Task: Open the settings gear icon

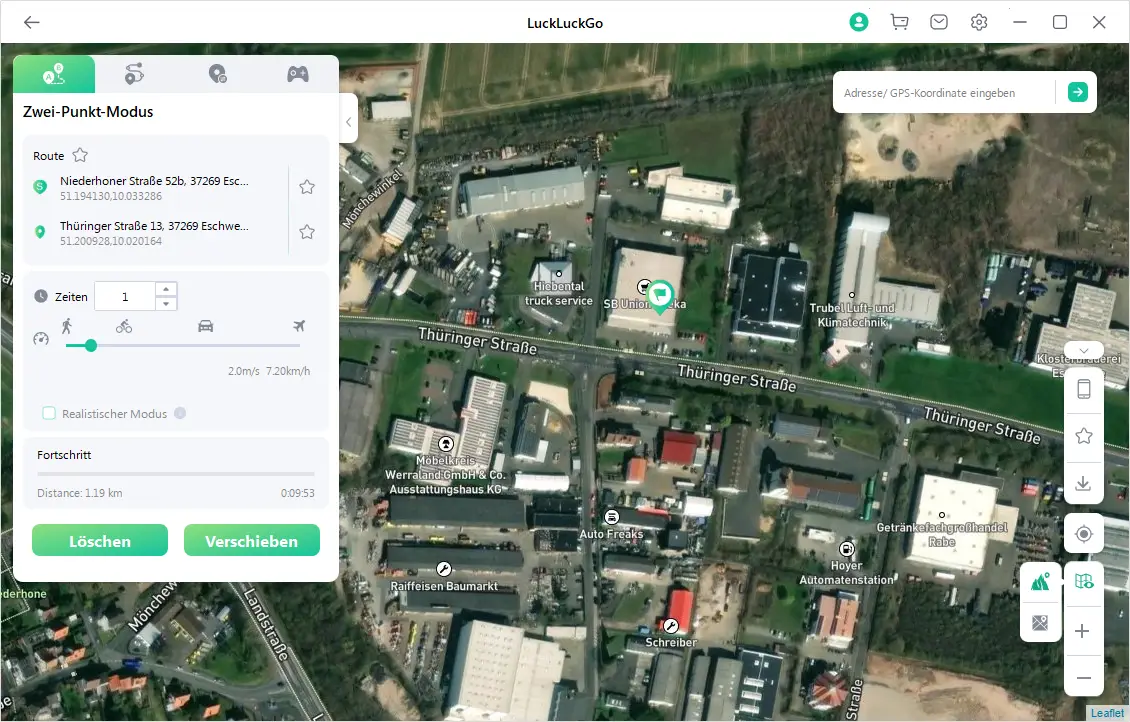Action: pos(979,22)
